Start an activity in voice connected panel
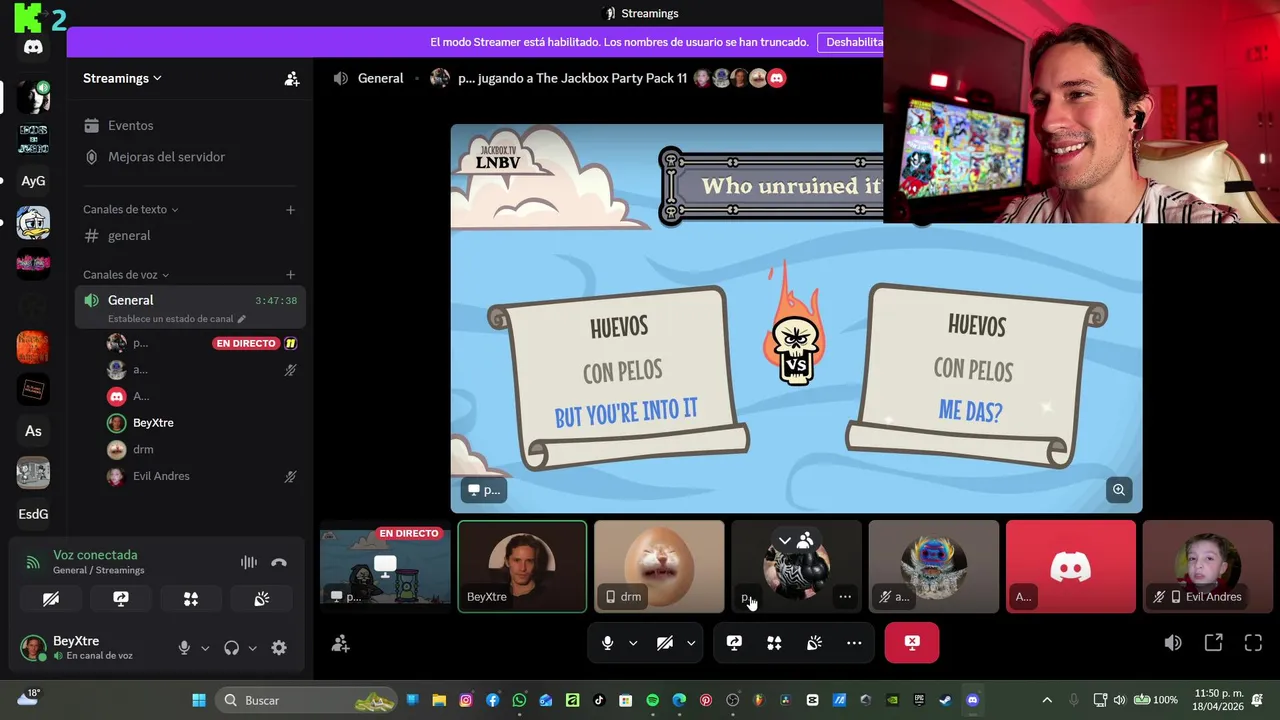The width and height of the screenshot is (1280, 720). (x=191, y=599)
